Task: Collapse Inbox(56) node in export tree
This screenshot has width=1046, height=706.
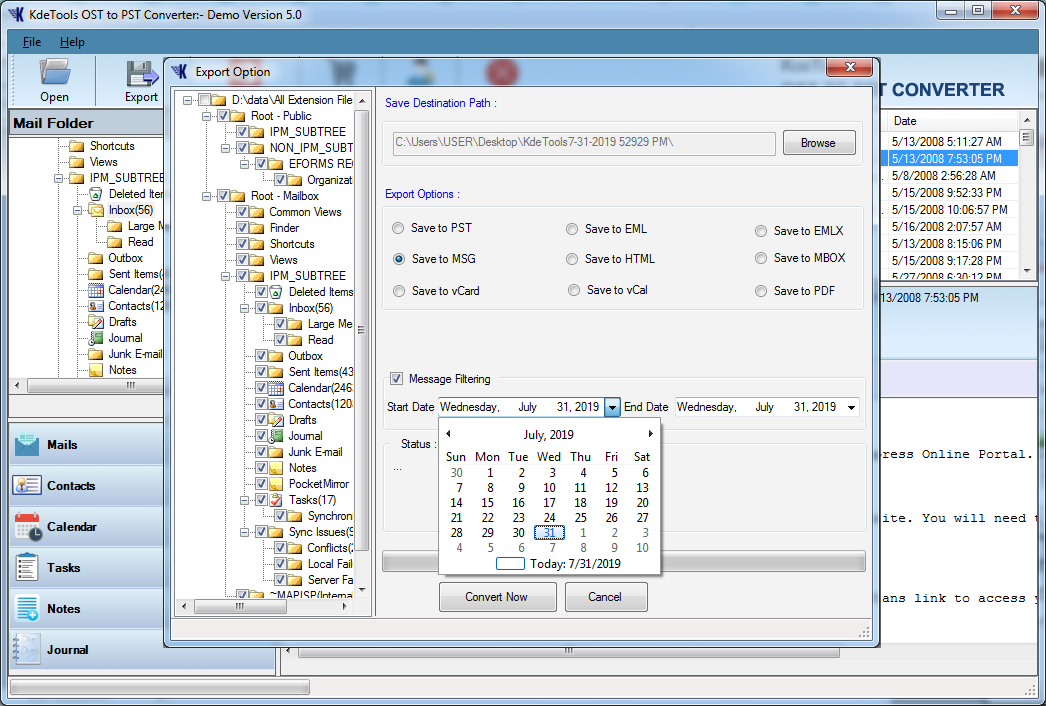Action: pos(245,308)
